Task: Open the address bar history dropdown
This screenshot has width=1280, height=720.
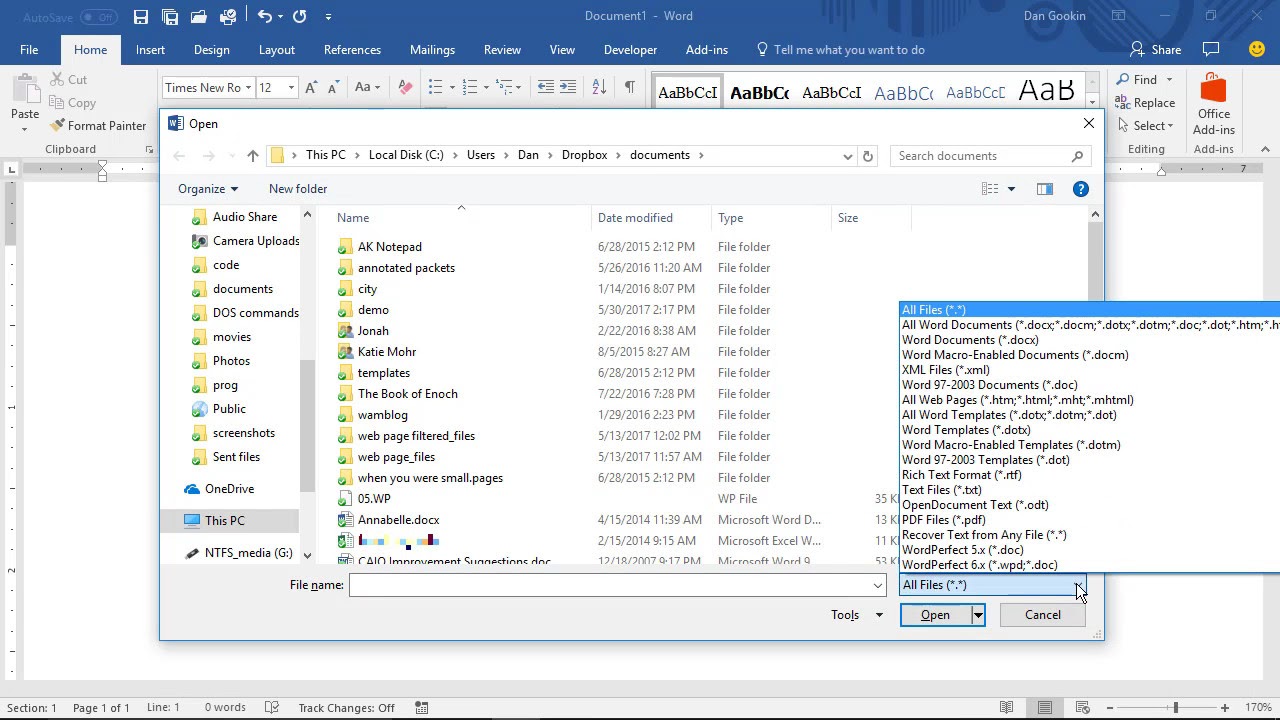Action: [x=848, y=156]
